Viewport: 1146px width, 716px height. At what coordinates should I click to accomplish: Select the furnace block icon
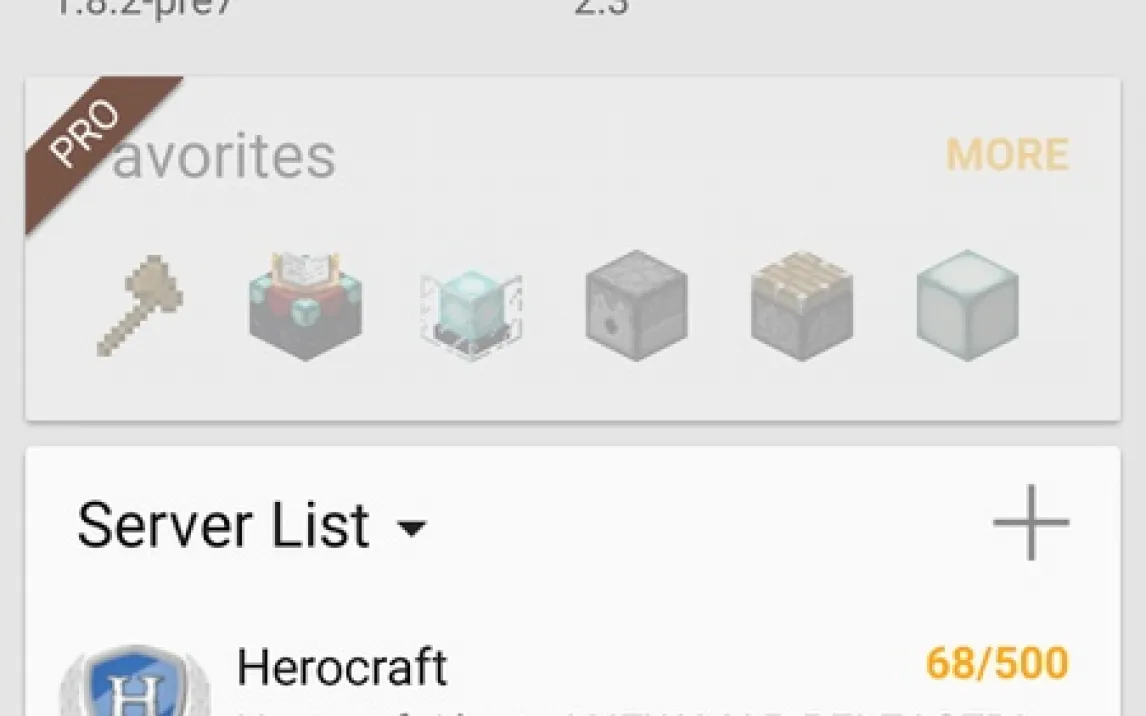637,305
